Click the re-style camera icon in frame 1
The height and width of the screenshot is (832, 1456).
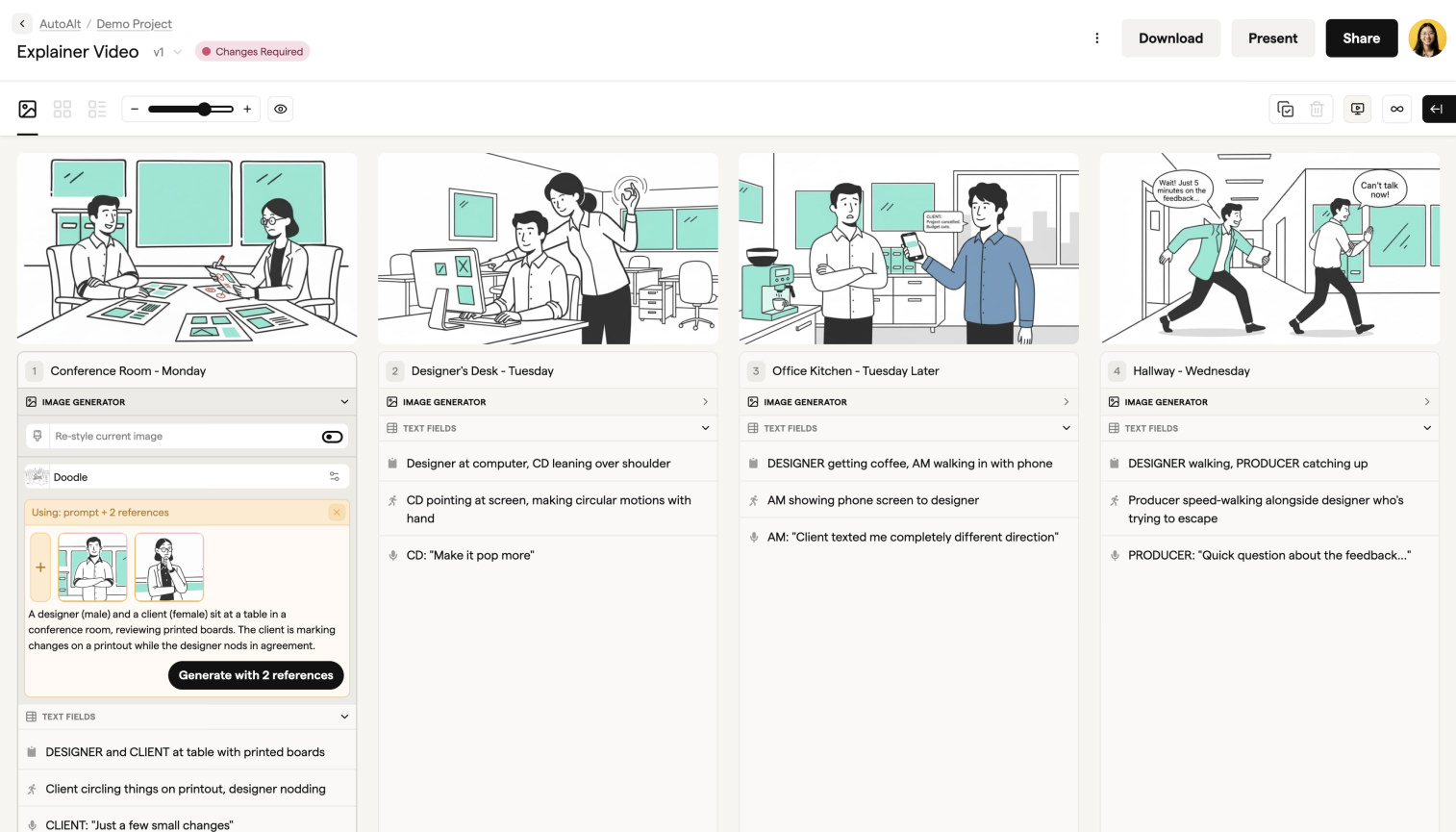36,437
